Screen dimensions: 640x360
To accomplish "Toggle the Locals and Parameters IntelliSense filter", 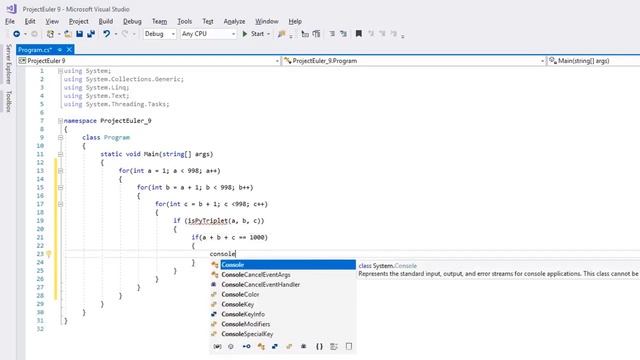I will pyautogui.click(x=217, y=346).
